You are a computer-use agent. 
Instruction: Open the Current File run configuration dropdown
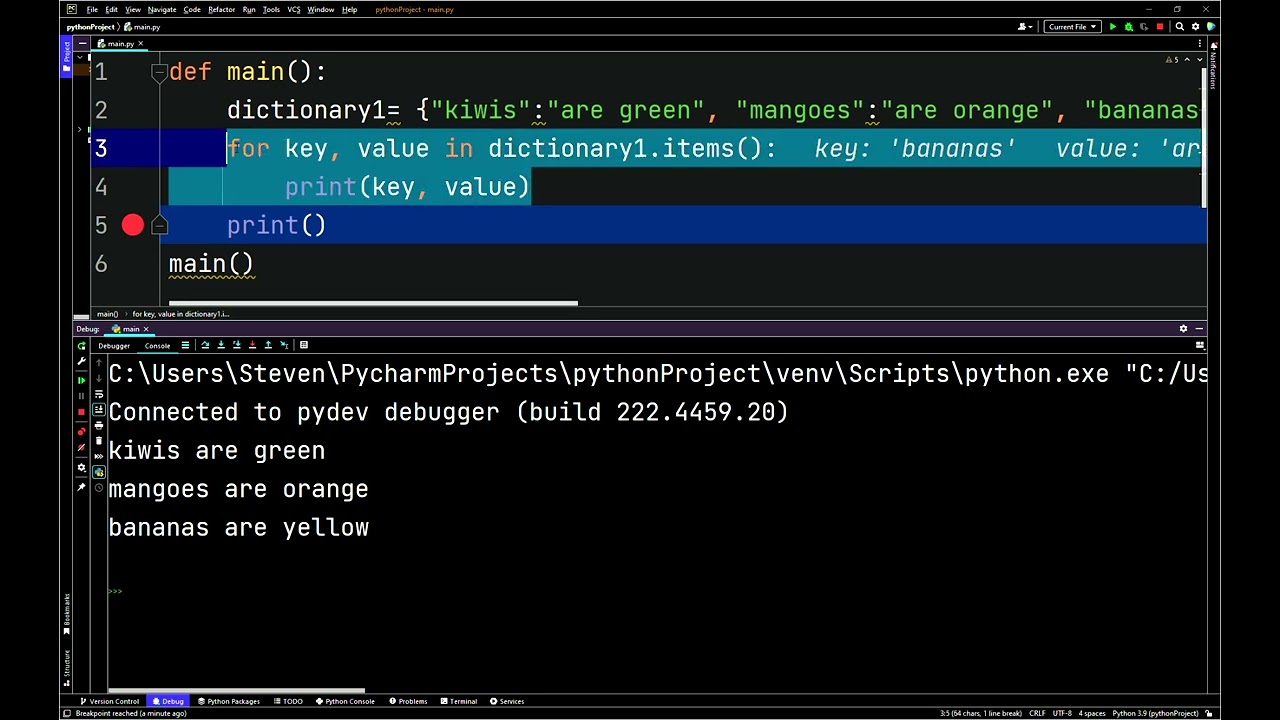(x=1073, y=27)
